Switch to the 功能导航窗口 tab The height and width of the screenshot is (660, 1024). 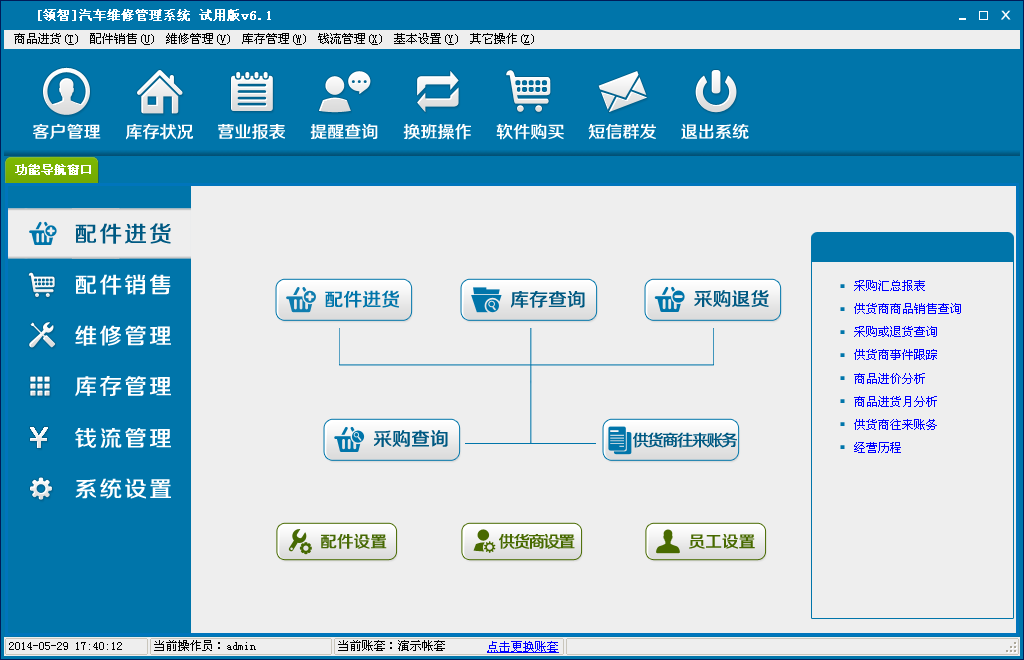point(52,170)
